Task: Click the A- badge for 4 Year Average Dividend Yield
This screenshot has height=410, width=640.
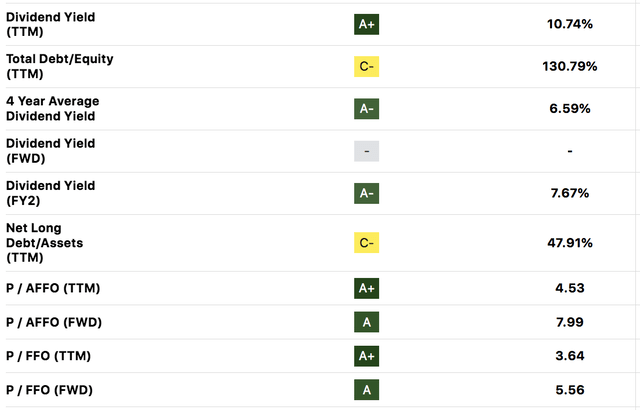Action: coord(369,109)
